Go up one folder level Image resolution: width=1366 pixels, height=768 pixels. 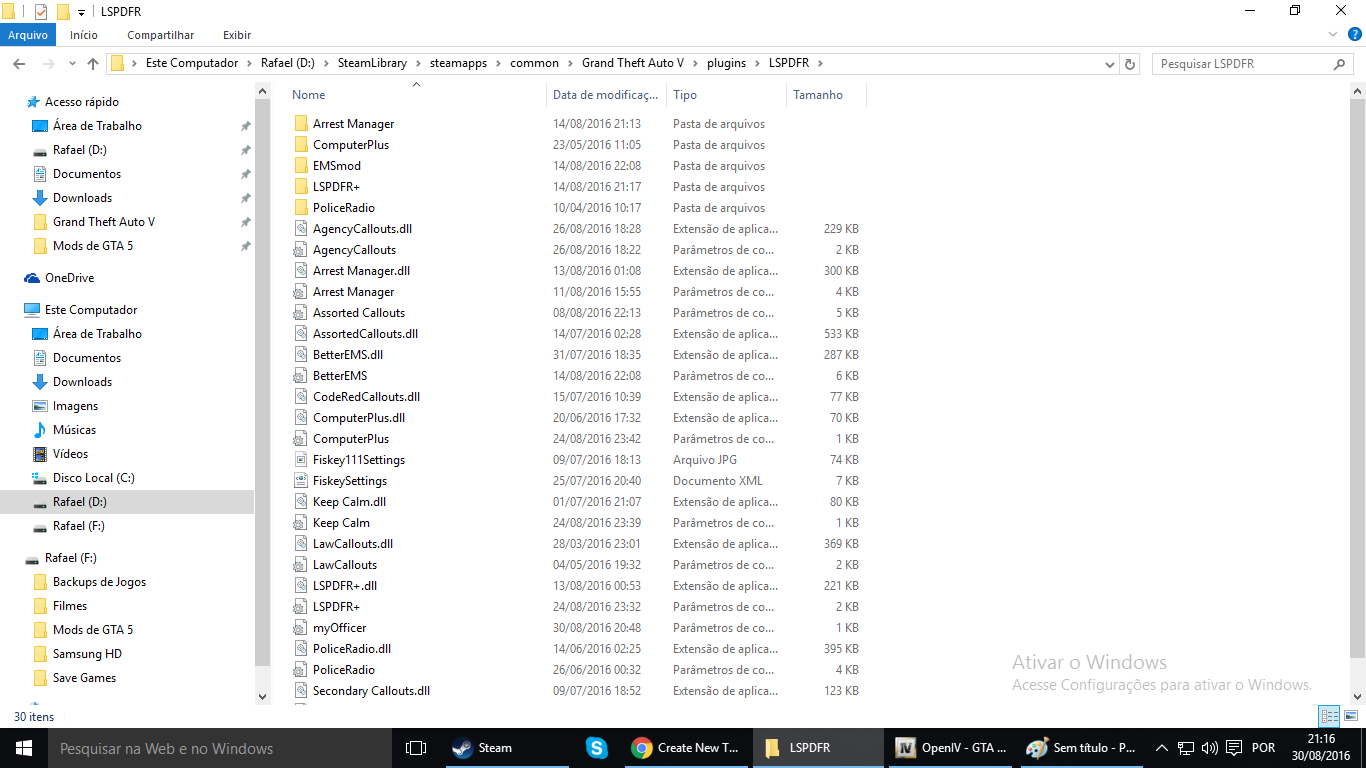pos(93,63)
